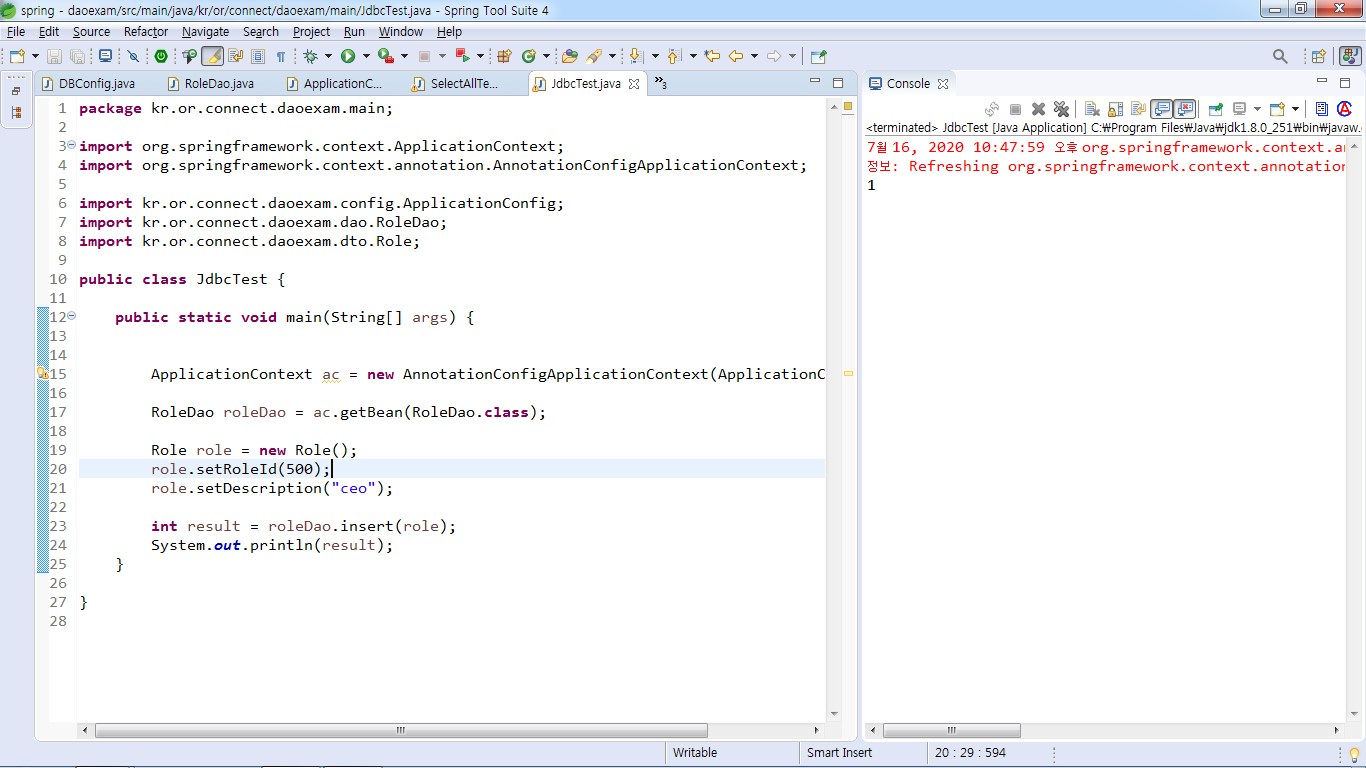
Task: Click the green Run button icon
Action: (348, 56)
